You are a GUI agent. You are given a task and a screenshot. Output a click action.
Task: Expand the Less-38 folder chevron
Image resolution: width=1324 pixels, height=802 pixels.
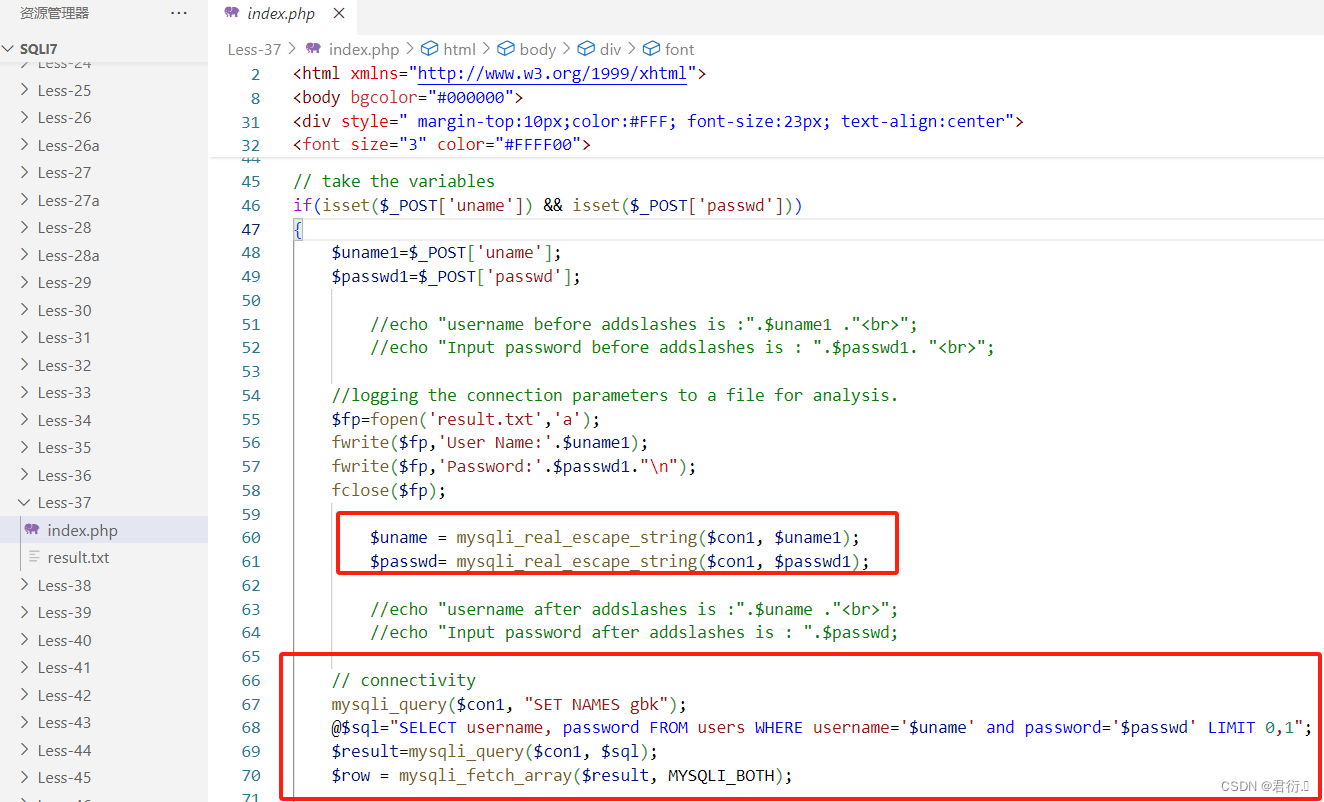25,585
